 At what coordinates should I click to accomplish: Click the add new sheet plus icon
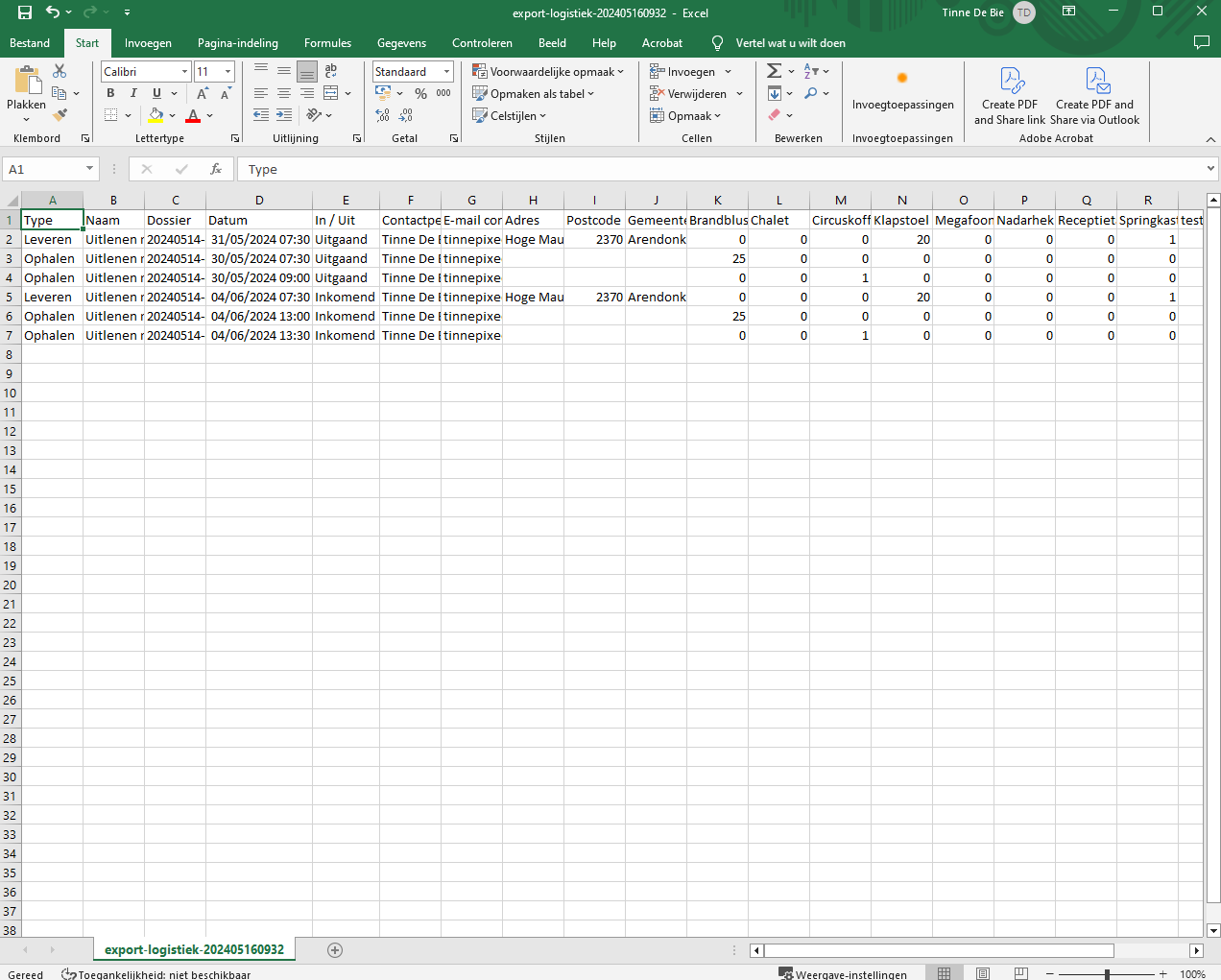[335, 950]
